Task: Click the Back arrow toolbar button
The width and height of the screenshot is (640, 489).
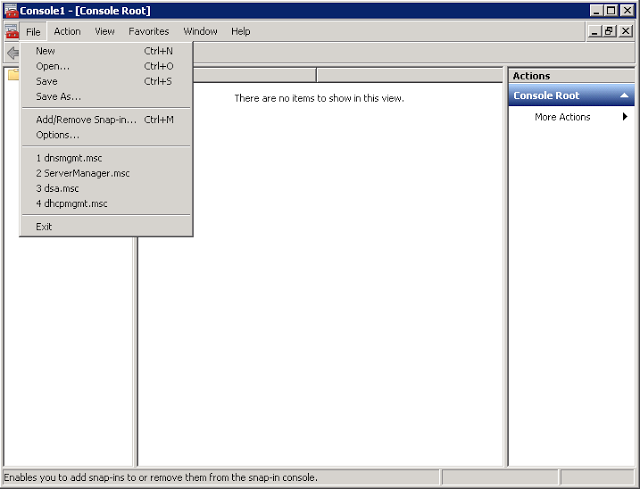Action: click(x=13, y=53)
